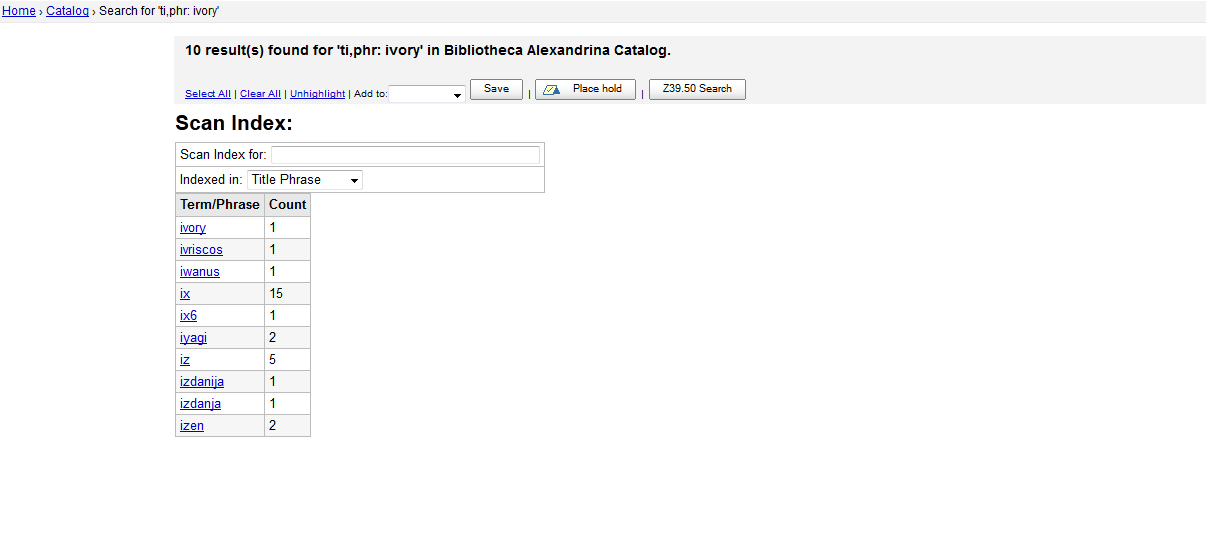Click the Save button
The width and height of the screenshot is (1206, 545).
tap(496, 89)
